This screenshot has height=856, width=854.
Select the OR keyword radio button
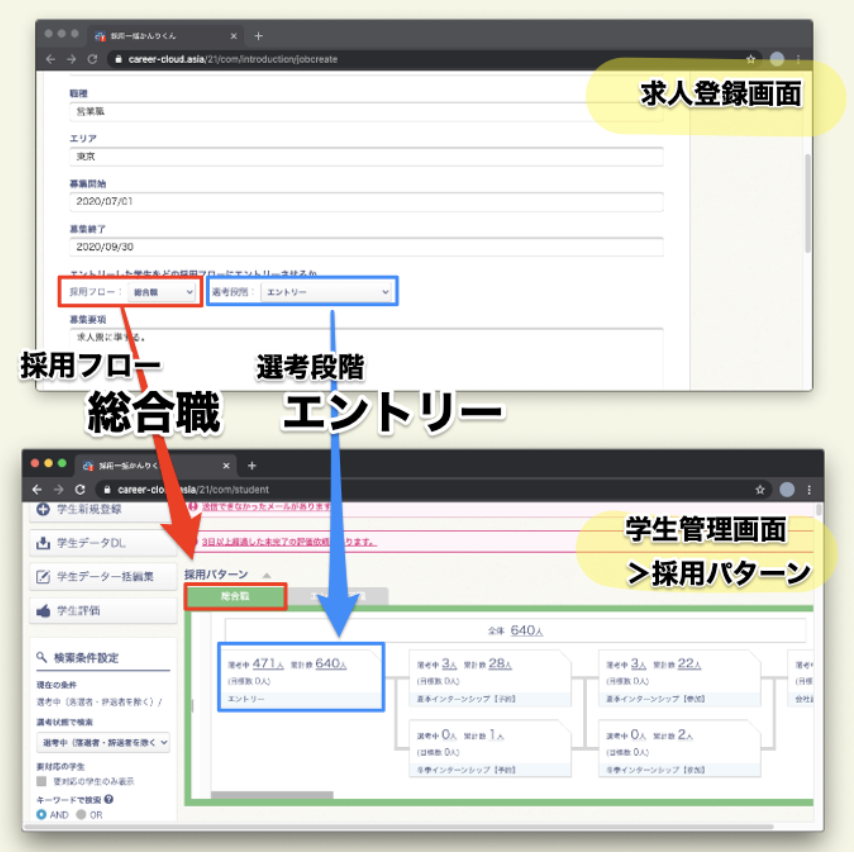pos(82,814)
